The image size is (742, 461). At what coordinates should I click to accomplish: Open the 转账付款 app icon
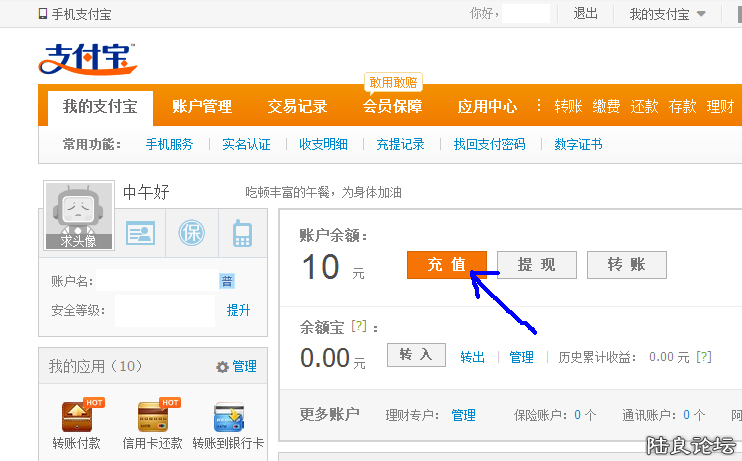click(83, 418)
